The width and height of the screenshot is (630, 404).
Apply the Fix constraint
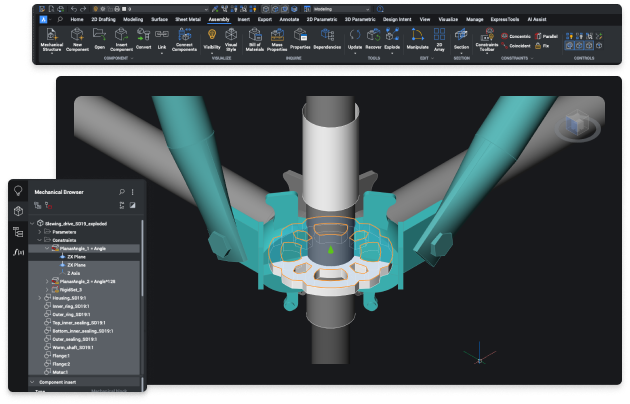coord(542,46)
